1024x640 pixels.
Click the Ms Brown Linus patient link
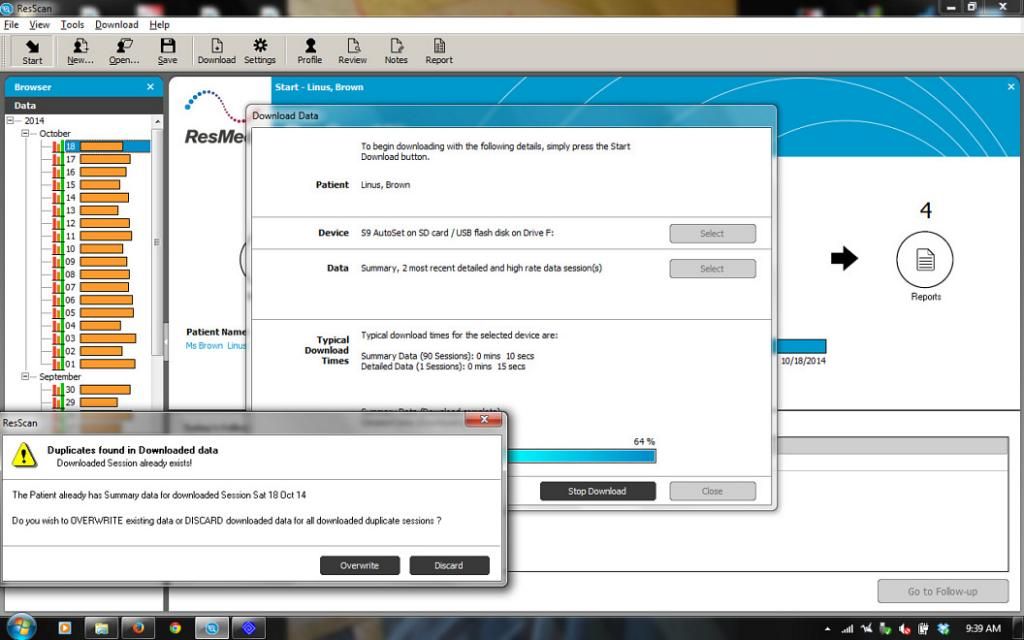[216, 345]
